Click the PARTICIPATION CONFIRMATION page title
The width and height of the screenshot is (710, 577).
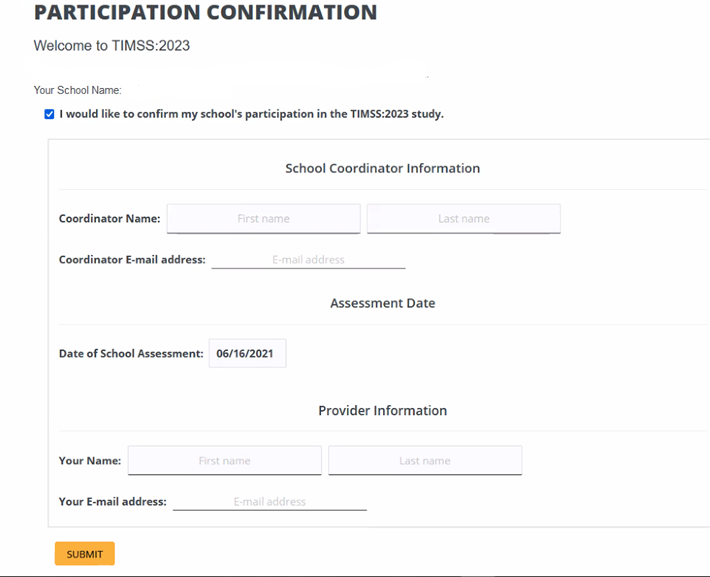pos(205,13)
